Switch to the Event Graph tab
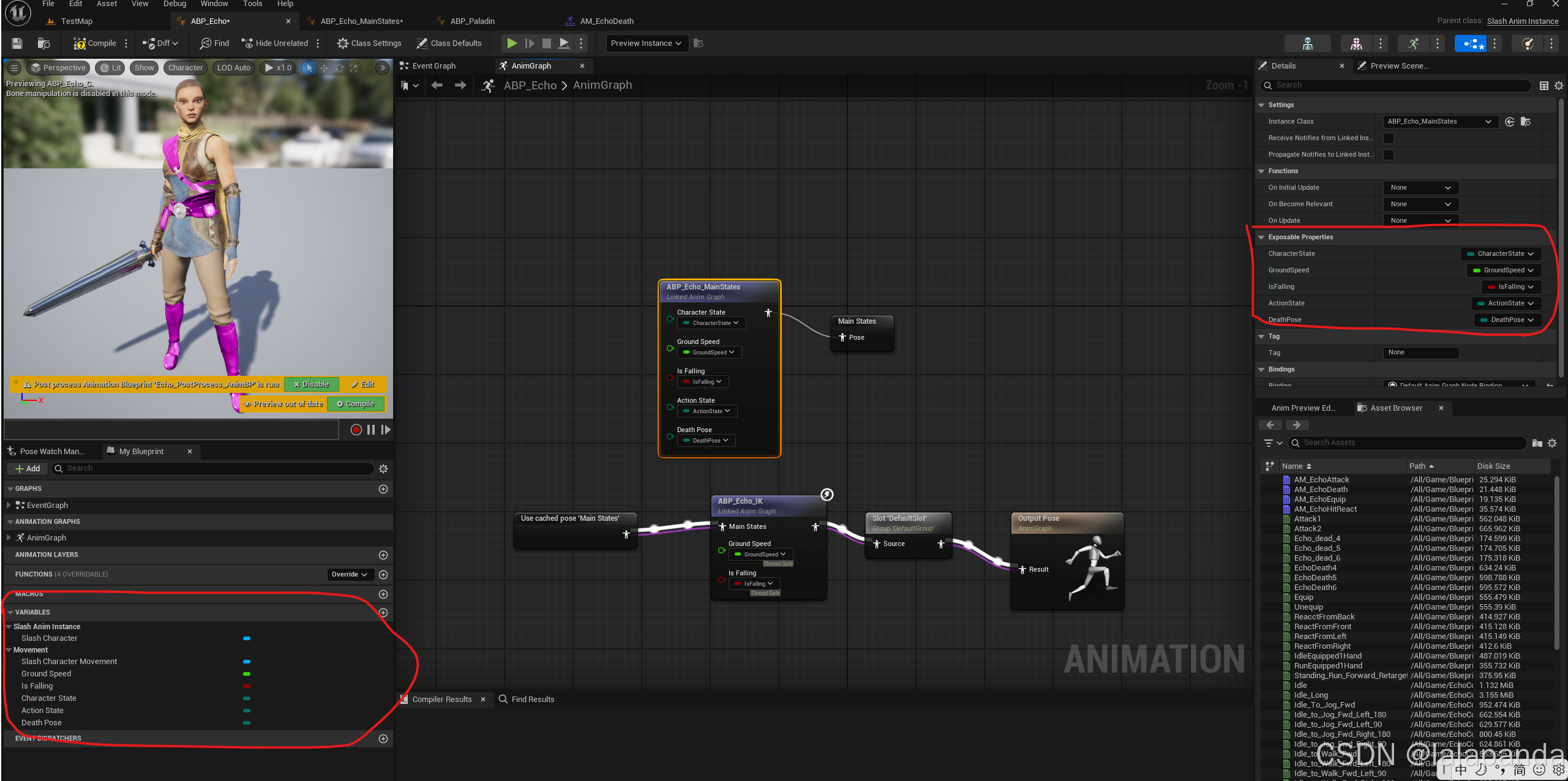Viewport: 1568px width, 781px height. (433, 66)
